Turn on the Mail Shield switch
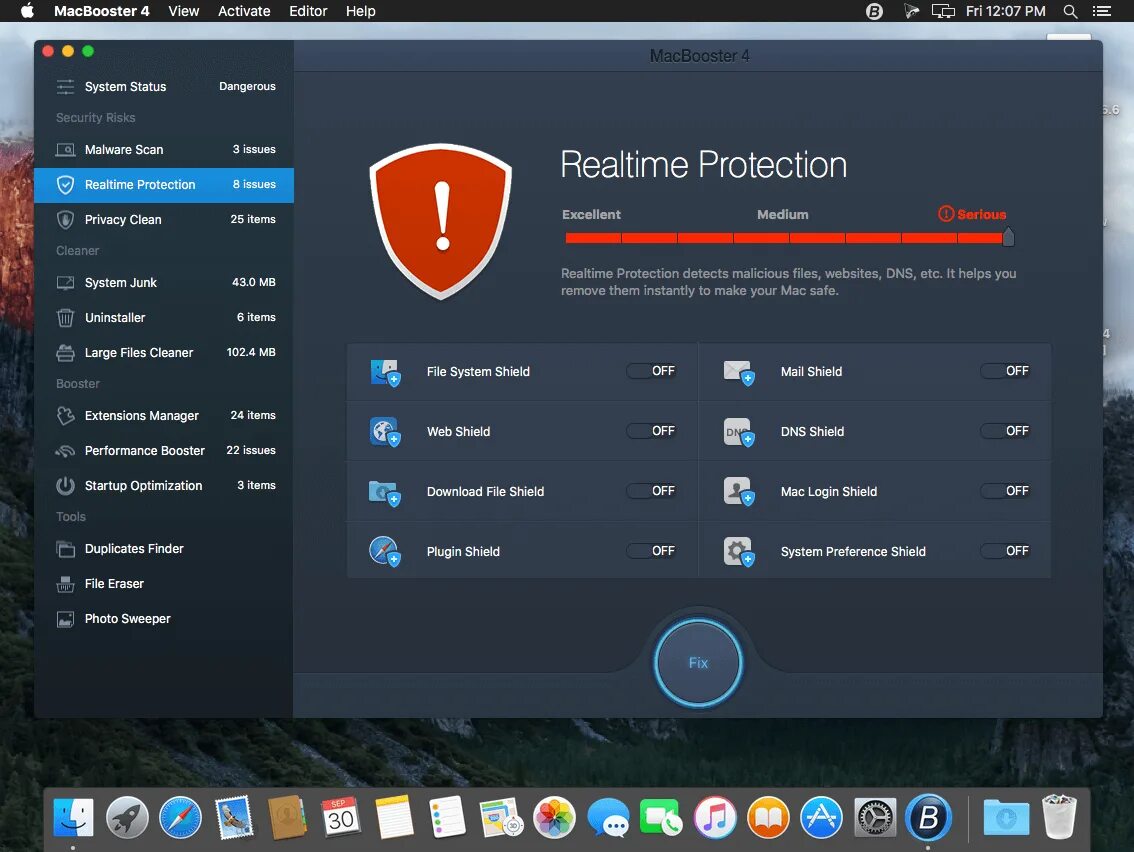The height and width of the screenshot is (852, 1134). coord(1005,371)
